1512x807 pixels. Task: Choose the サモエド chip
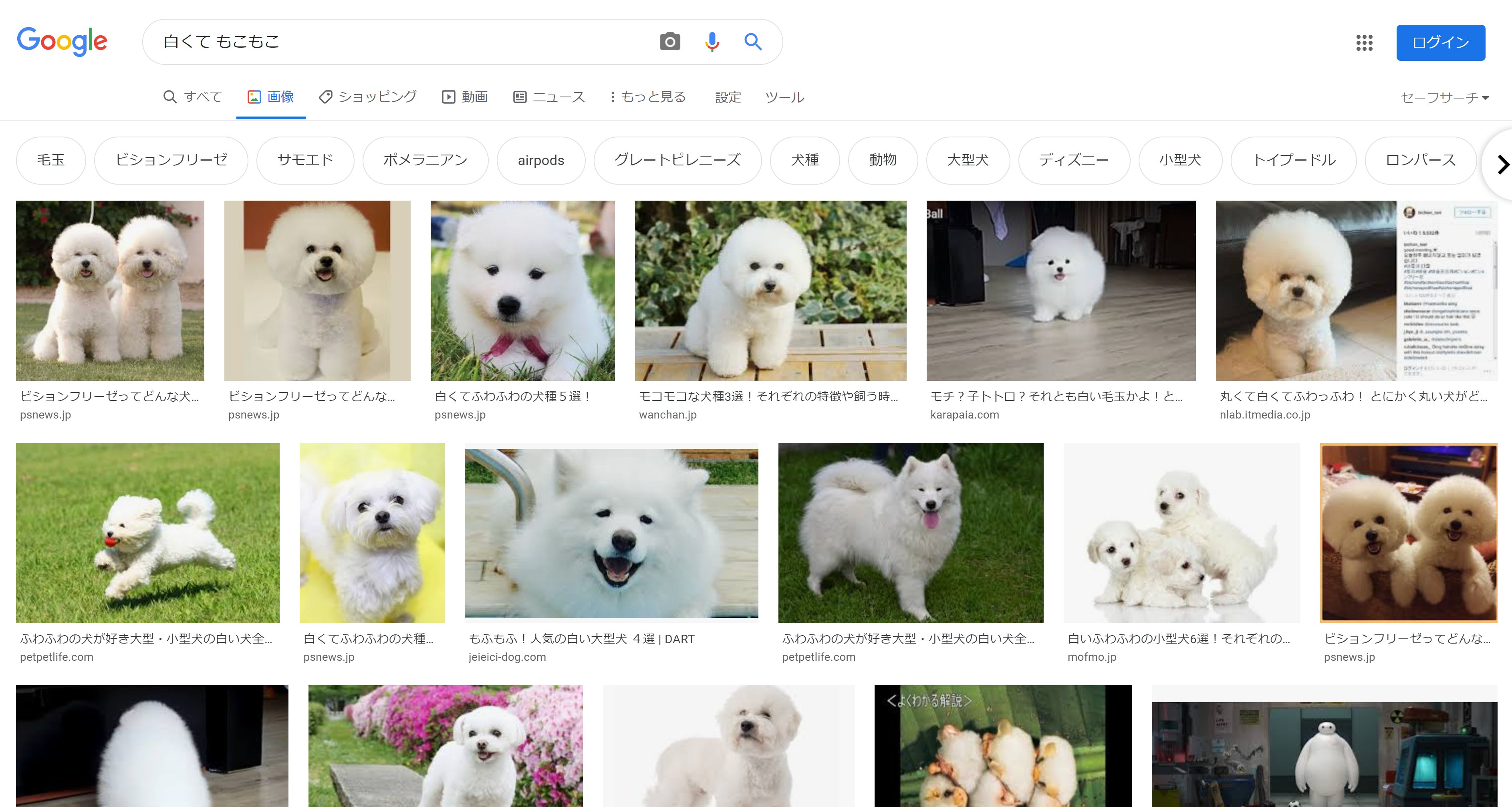305,160
